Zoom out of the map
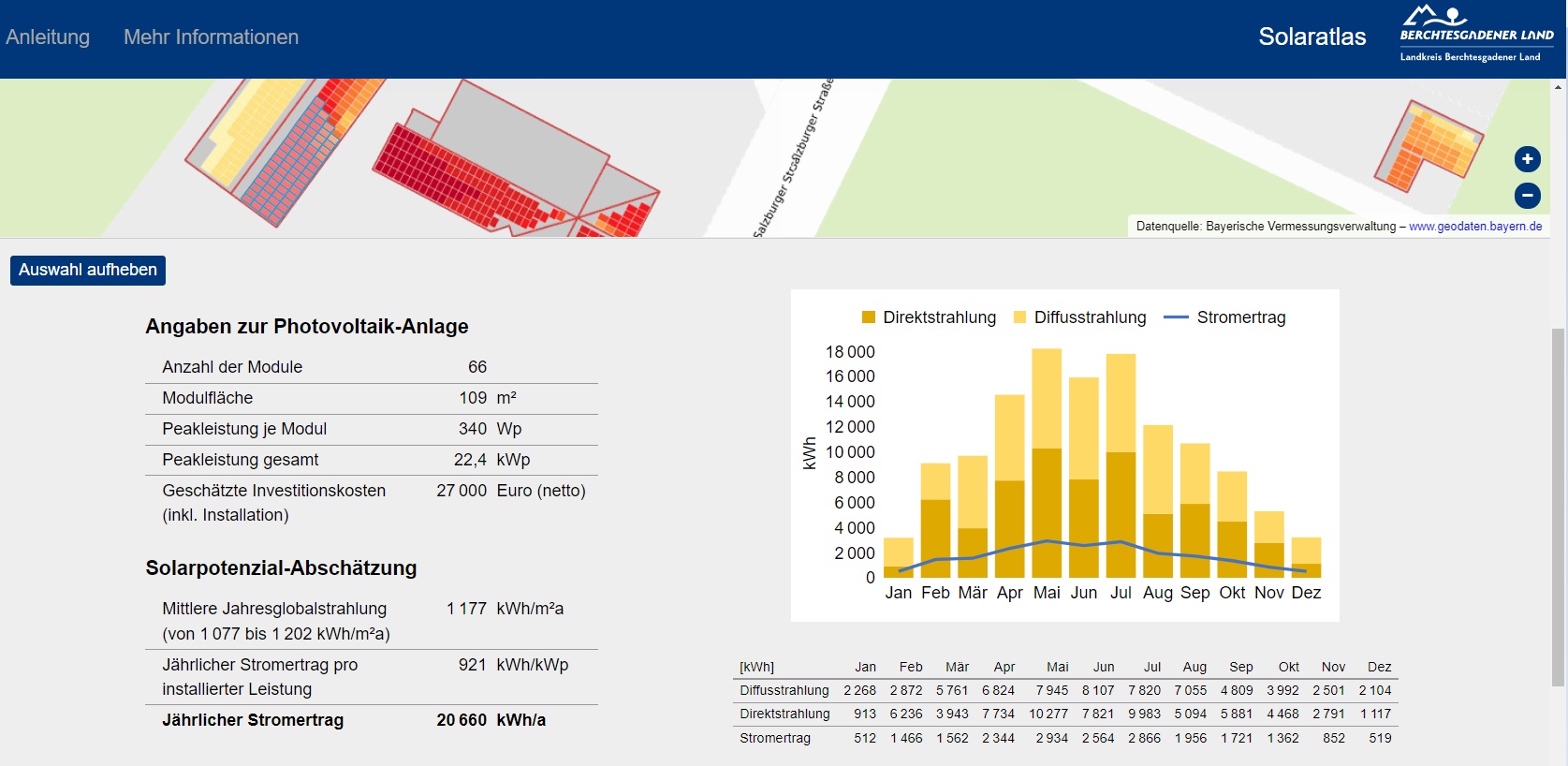 pyautogui.click(x=1527, y=196)
